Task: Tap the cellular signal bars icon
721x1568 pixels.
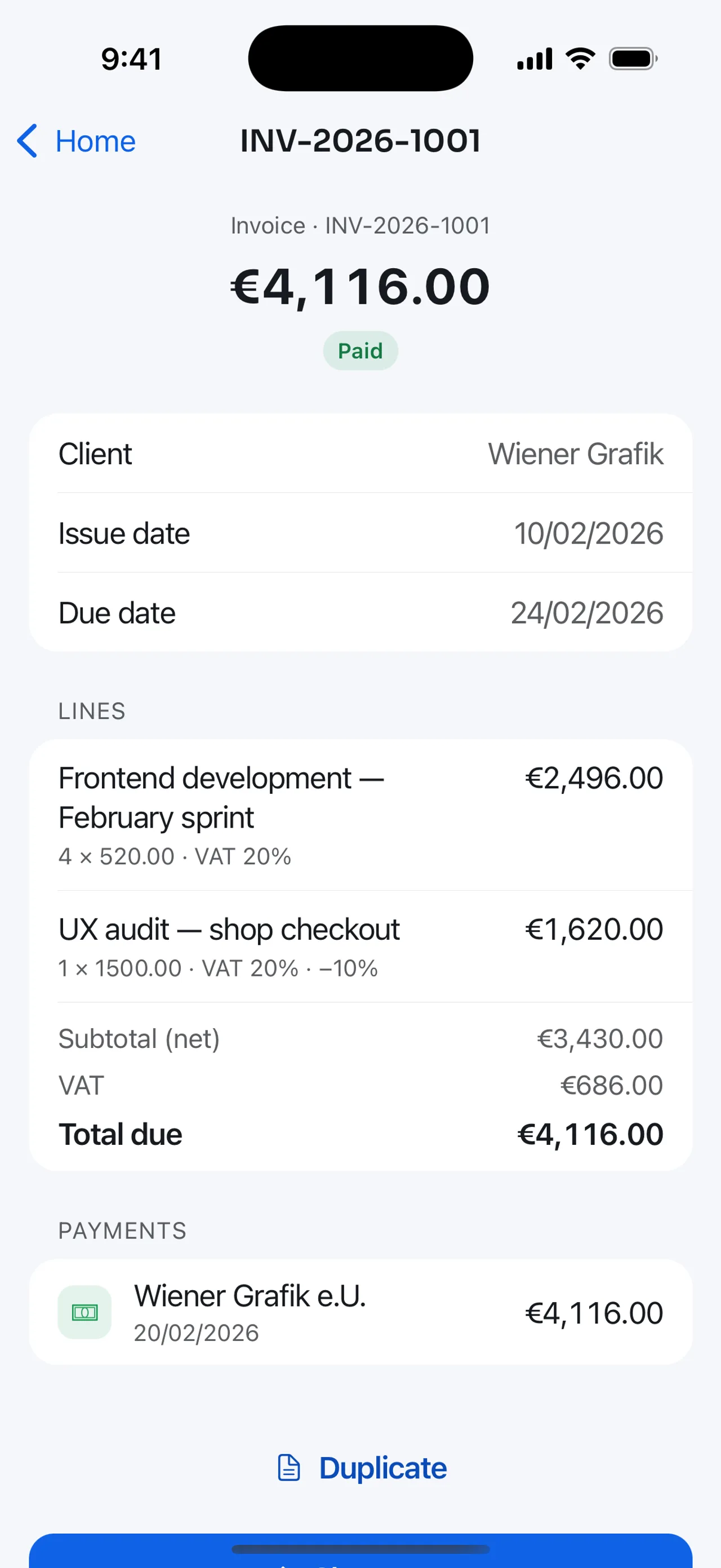Action: point(535,59)
